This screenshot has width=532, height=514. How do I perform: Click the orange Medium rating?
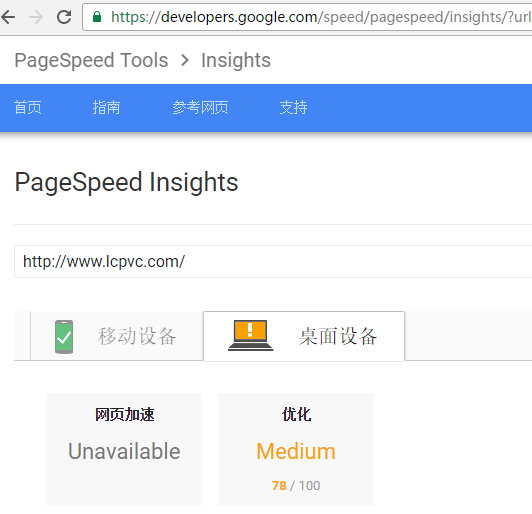point(296,451)
